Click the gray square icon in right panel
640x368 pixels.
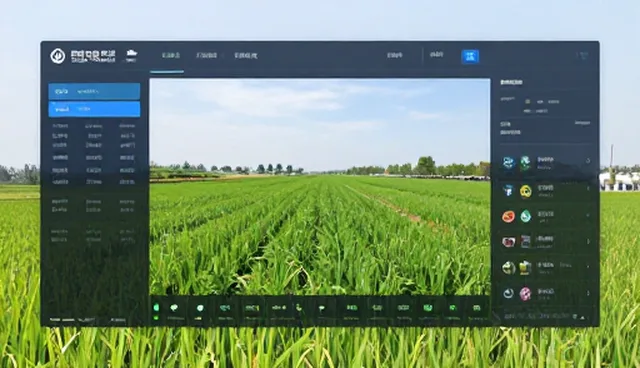click(526, 242)
